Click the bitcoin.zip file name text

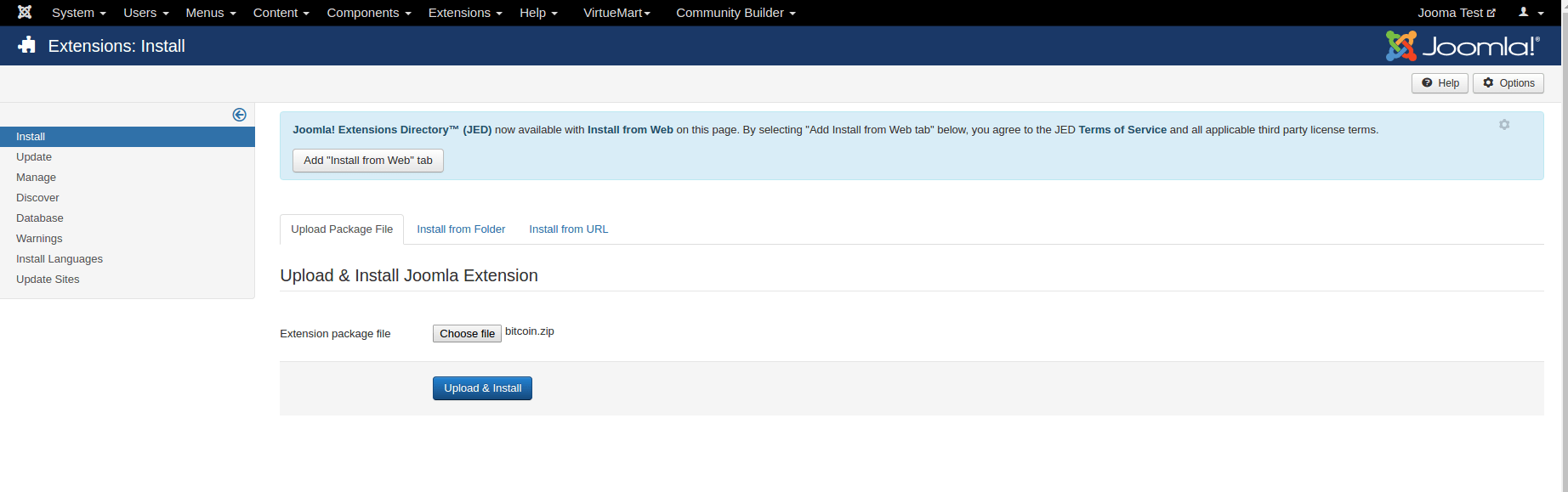[530, 331]
